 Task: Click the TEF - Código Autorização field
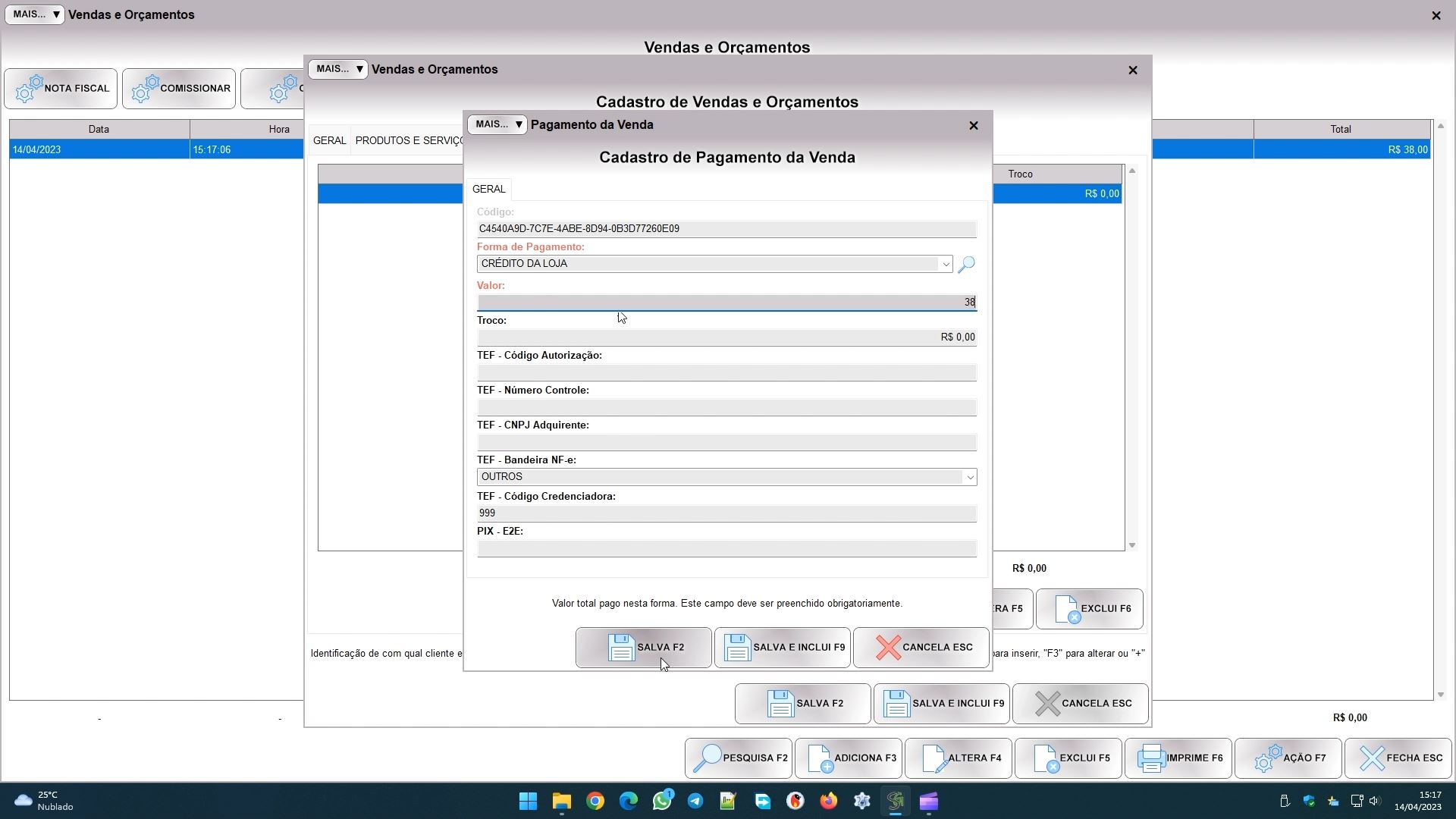726,372
